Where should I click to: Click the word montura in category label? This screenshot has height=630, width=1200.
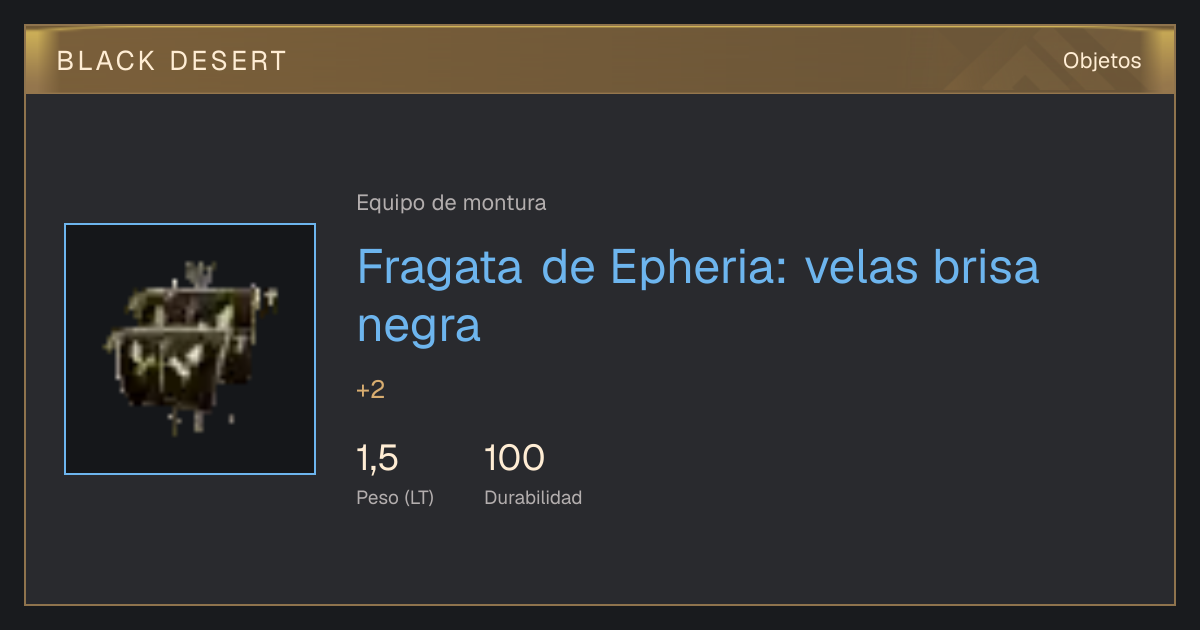click(504, 203)
